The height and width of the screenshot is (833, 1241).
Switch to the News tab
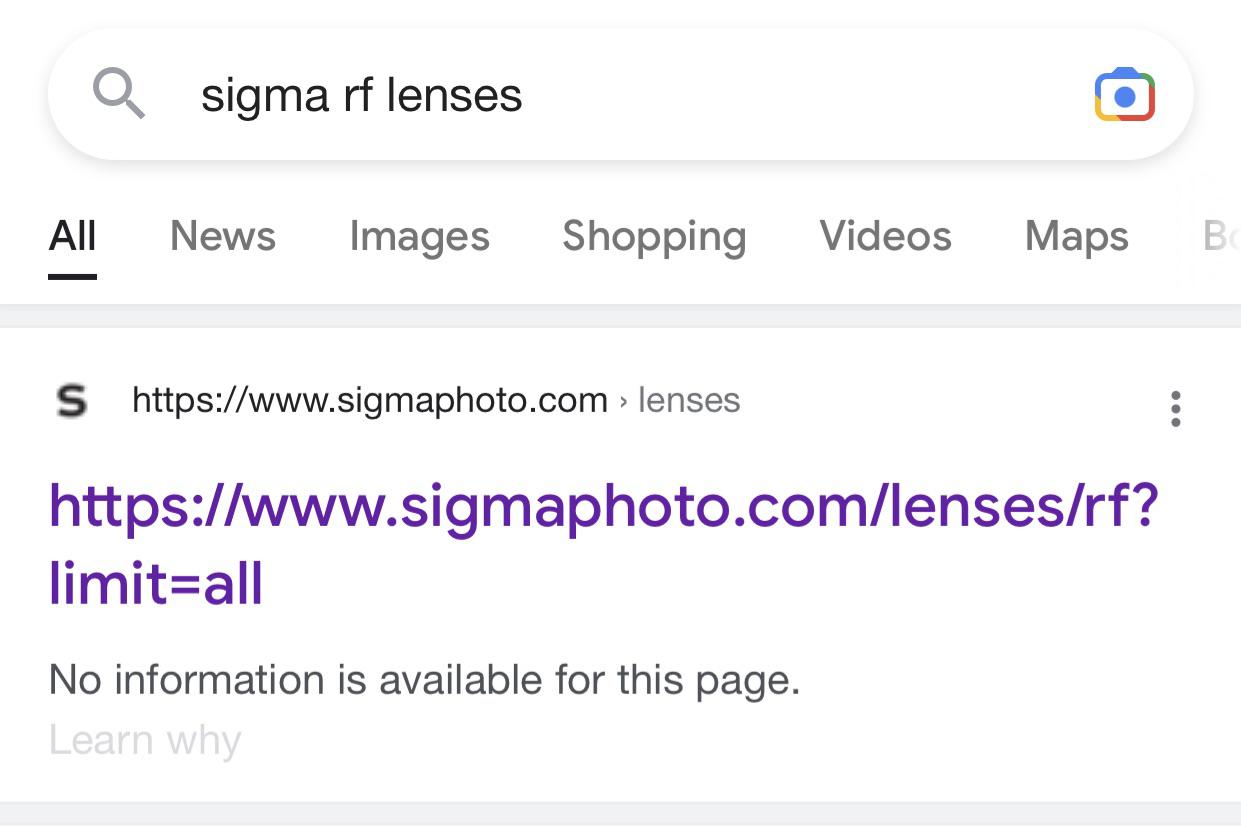(222, 236)
